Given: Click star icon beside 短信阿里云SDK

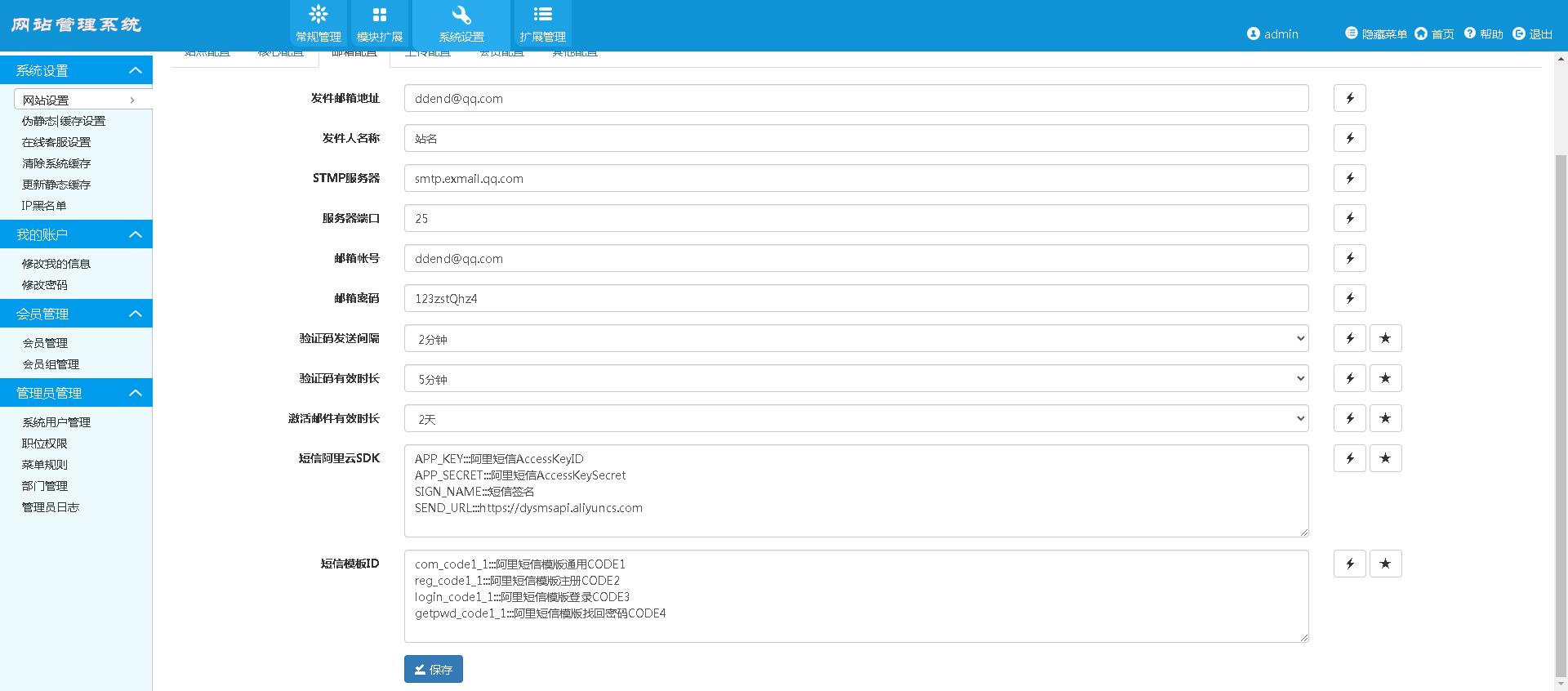Looking at the screenshot, I should [x=1385, y=458].
